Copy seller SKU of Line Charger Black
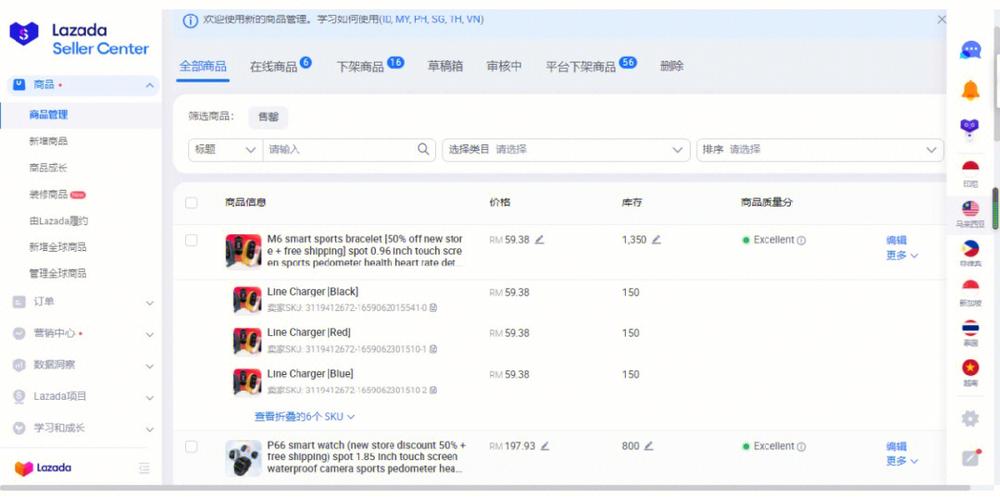 point(434,308)
